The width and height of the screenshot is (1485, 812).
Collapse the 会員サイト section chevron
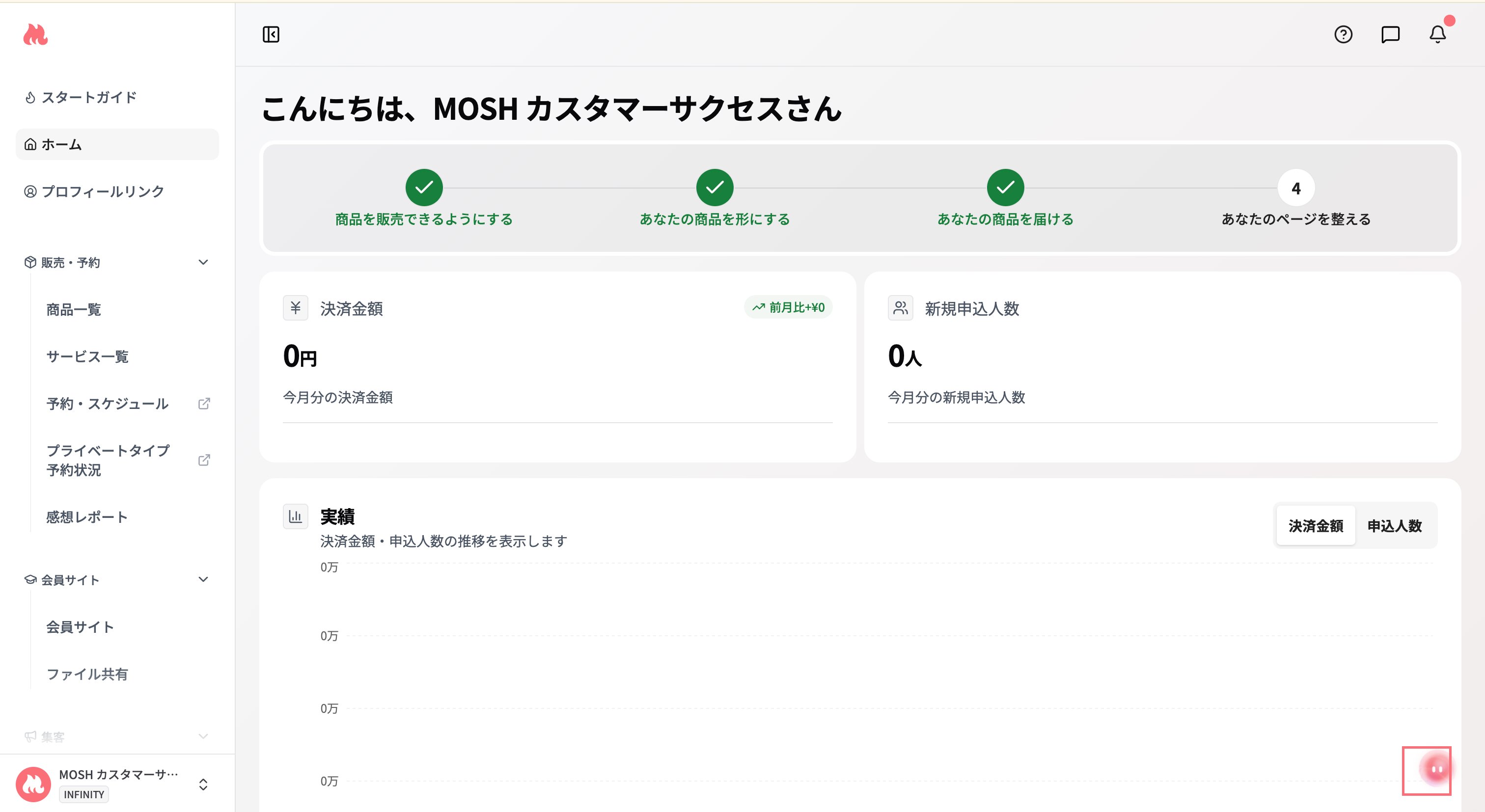pyautogui.click(x=203, y=579)
